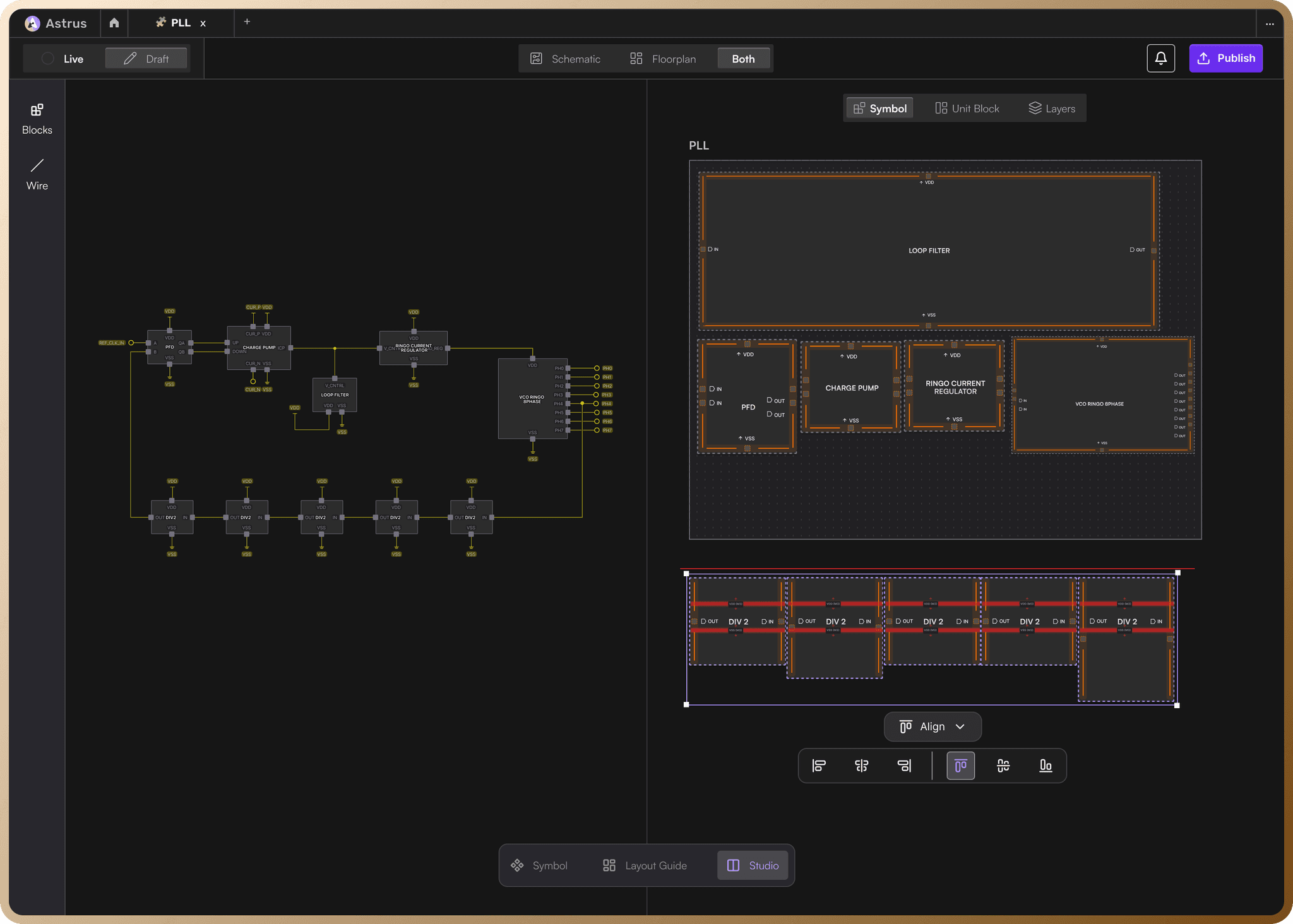The width and height of the screenshot is (1293, 924).
Task: Open notifications bell
Action: tap(1160, 58)
